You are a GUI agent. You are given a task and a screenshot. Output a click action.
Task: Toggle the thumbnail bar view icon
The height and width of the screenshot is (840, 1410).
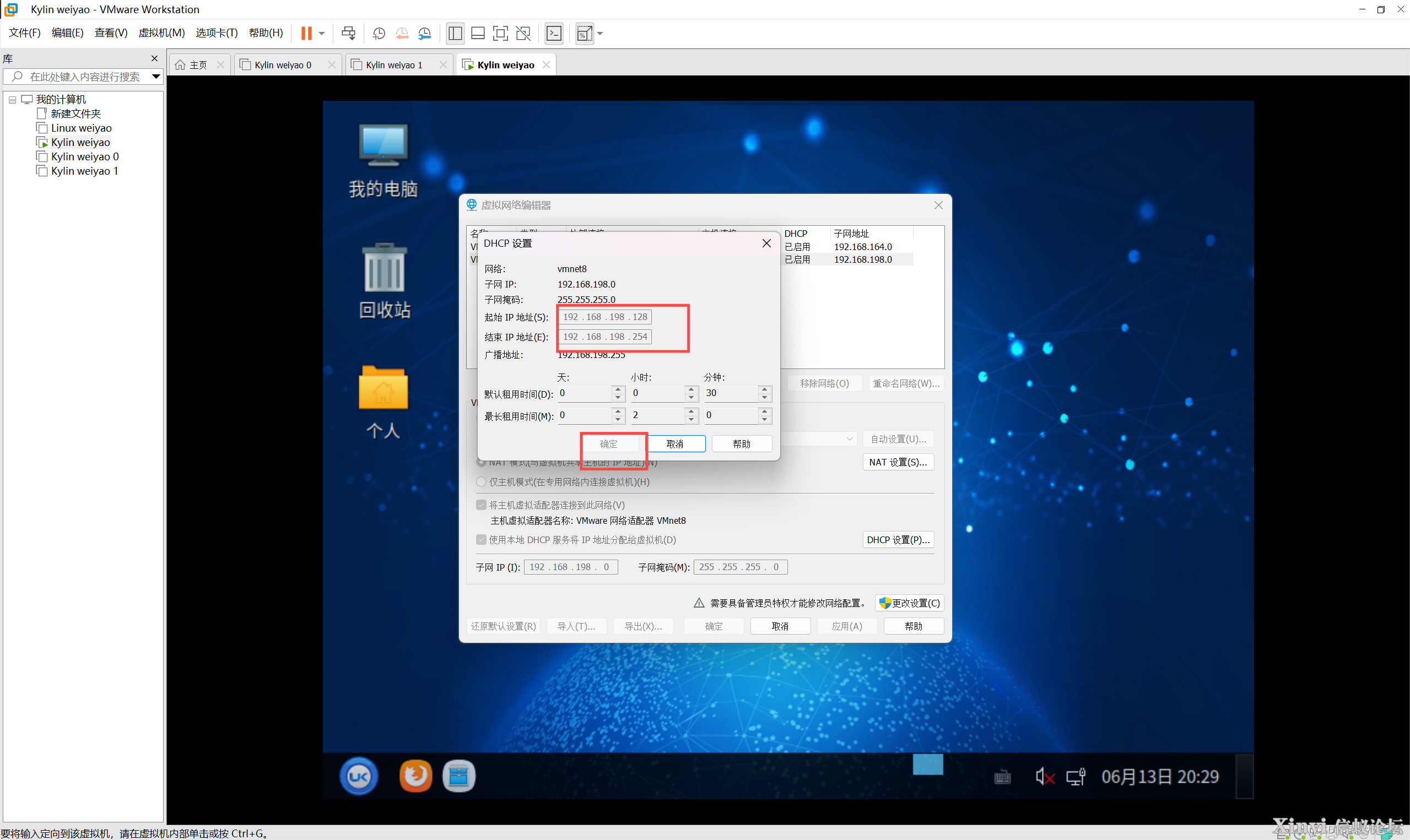pos(478,34)
